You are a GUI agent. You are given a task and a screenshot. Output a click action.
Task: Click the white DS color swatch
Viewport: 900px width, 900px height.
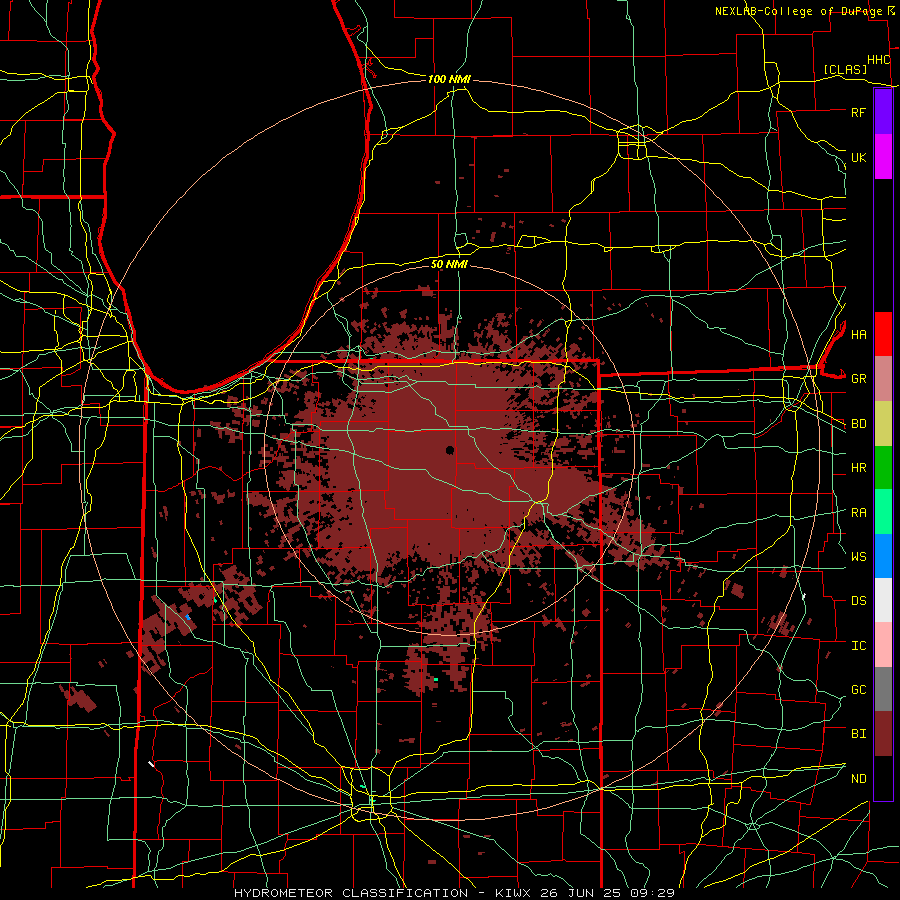[x=883, y=600]
